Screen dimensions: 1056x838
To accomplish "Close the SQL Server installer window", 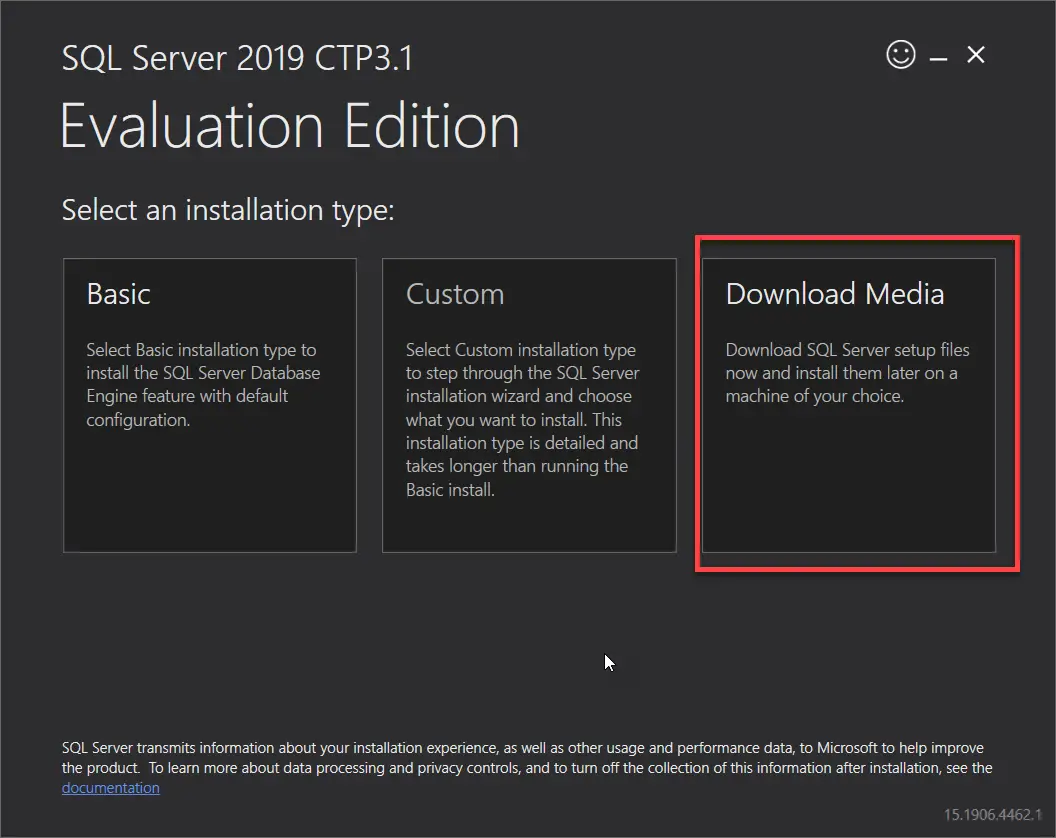I will [x=975, y=55].
